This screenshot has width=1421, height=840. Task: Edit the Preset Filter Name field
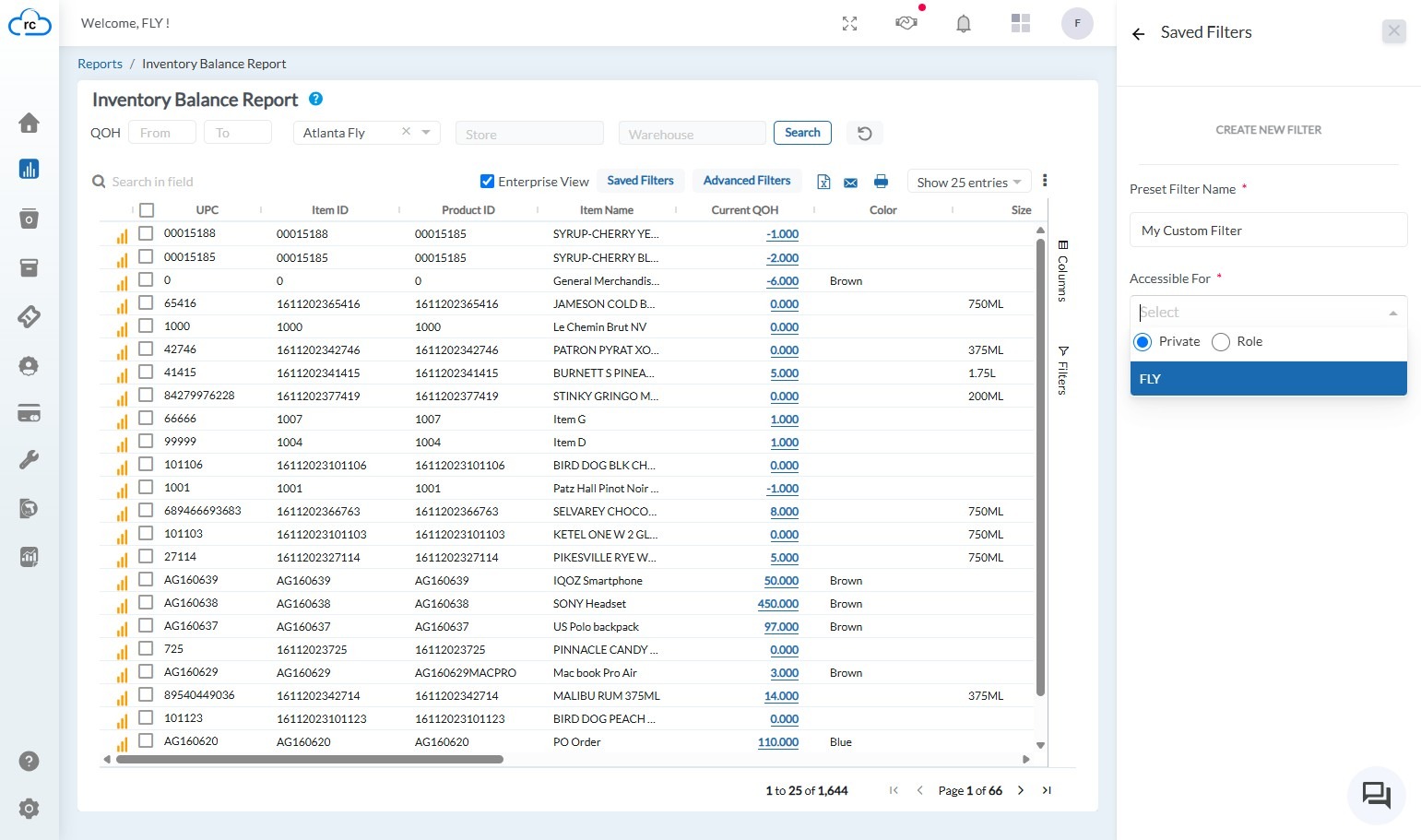[x=1268, y=231]
